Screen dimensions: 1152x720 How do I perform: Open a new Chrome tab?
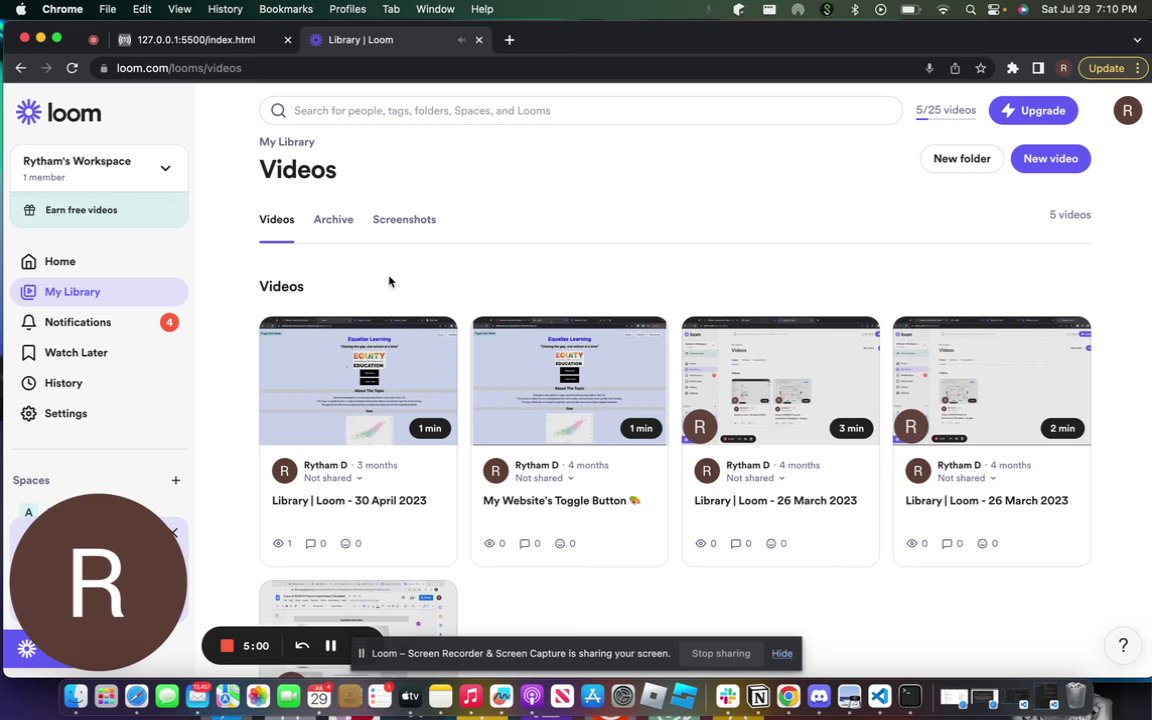[x=509, y=40]
